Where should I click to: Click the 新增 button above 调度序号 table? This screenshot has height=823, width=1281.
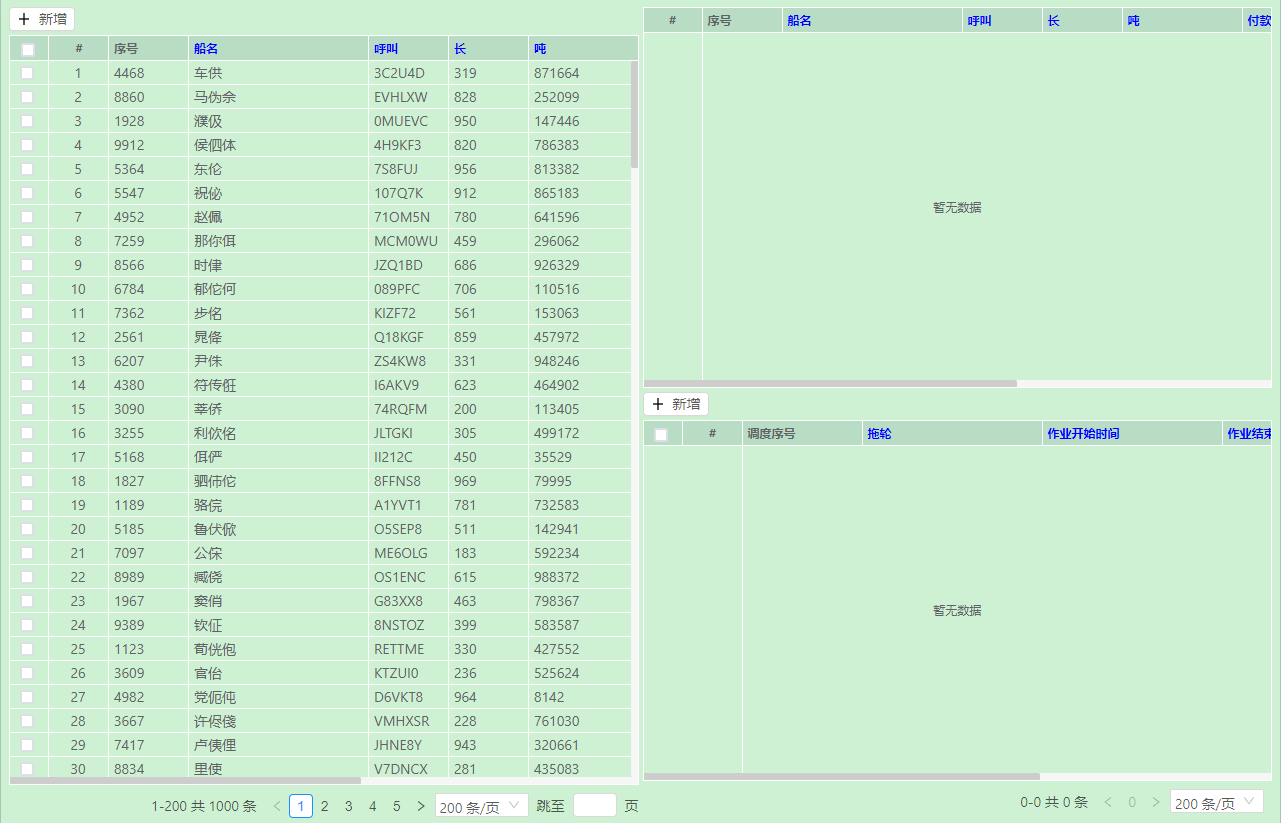tap(676, 404)
